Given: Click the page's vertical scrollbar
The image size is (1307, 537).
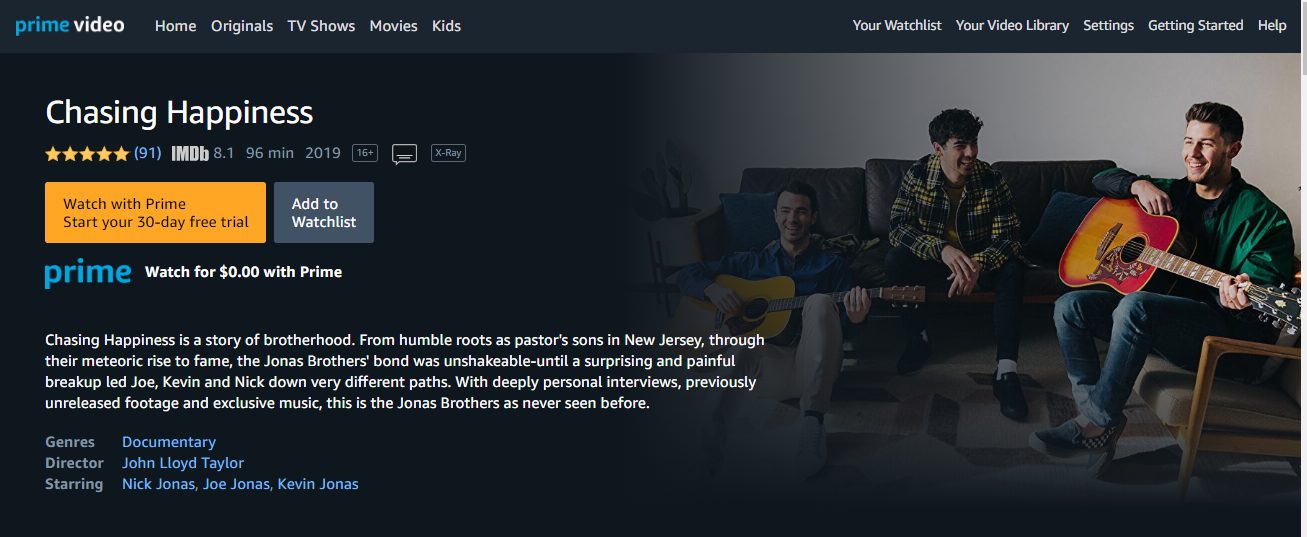Looking at the screenshot, I should click(x=1300, y=268).
